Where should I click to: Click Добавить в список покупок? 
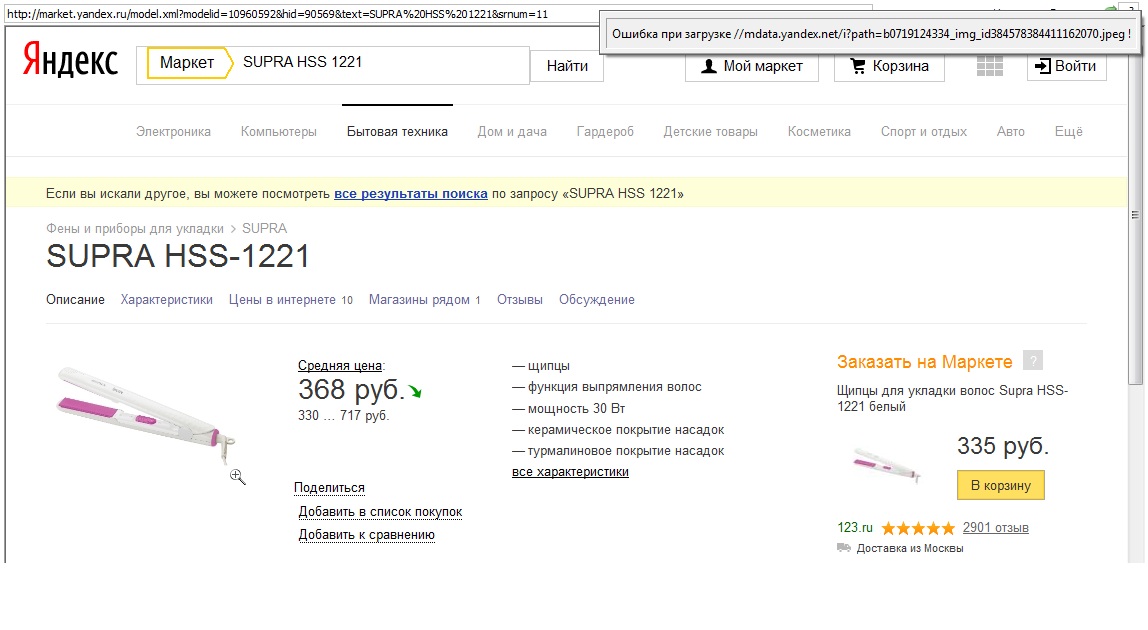pos(381,511)
